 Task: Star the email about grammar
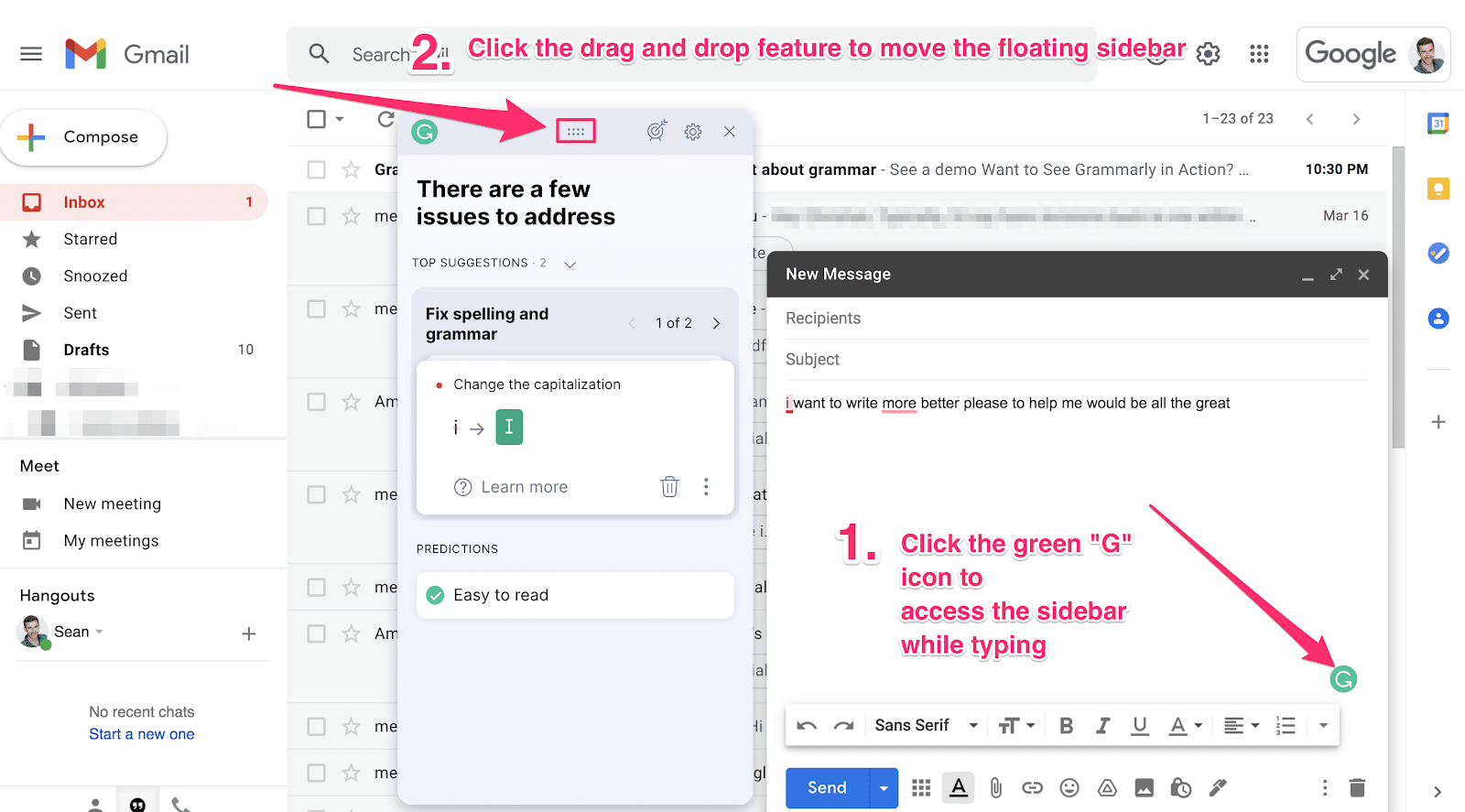(x=351, y=169)
